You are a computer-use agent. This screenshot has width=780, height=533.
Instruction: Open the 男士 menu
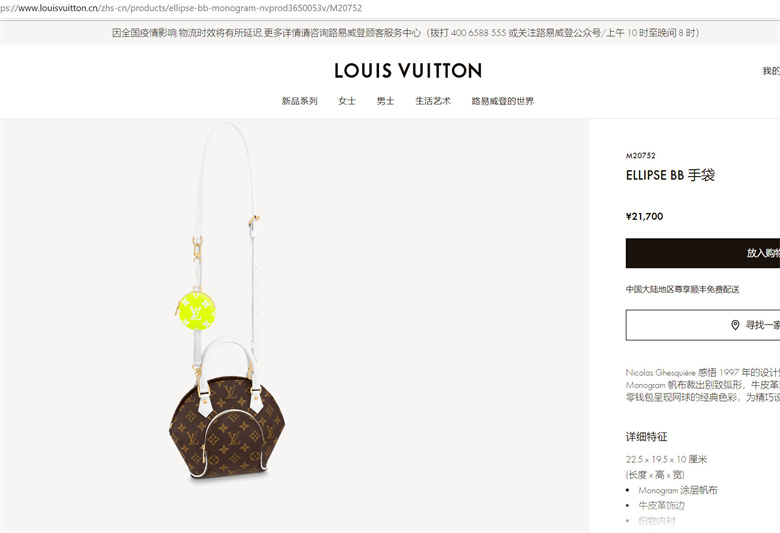[386, 101]
